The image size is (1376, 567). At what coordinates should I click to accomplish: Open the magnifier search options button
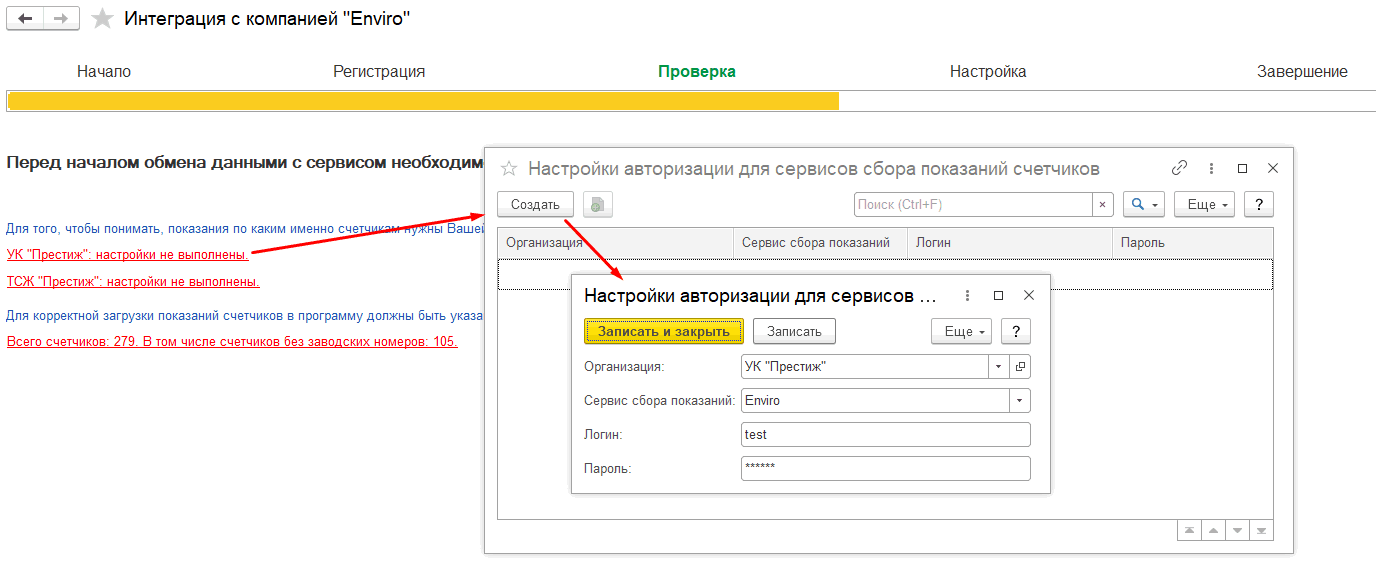tap(1144, 204)
